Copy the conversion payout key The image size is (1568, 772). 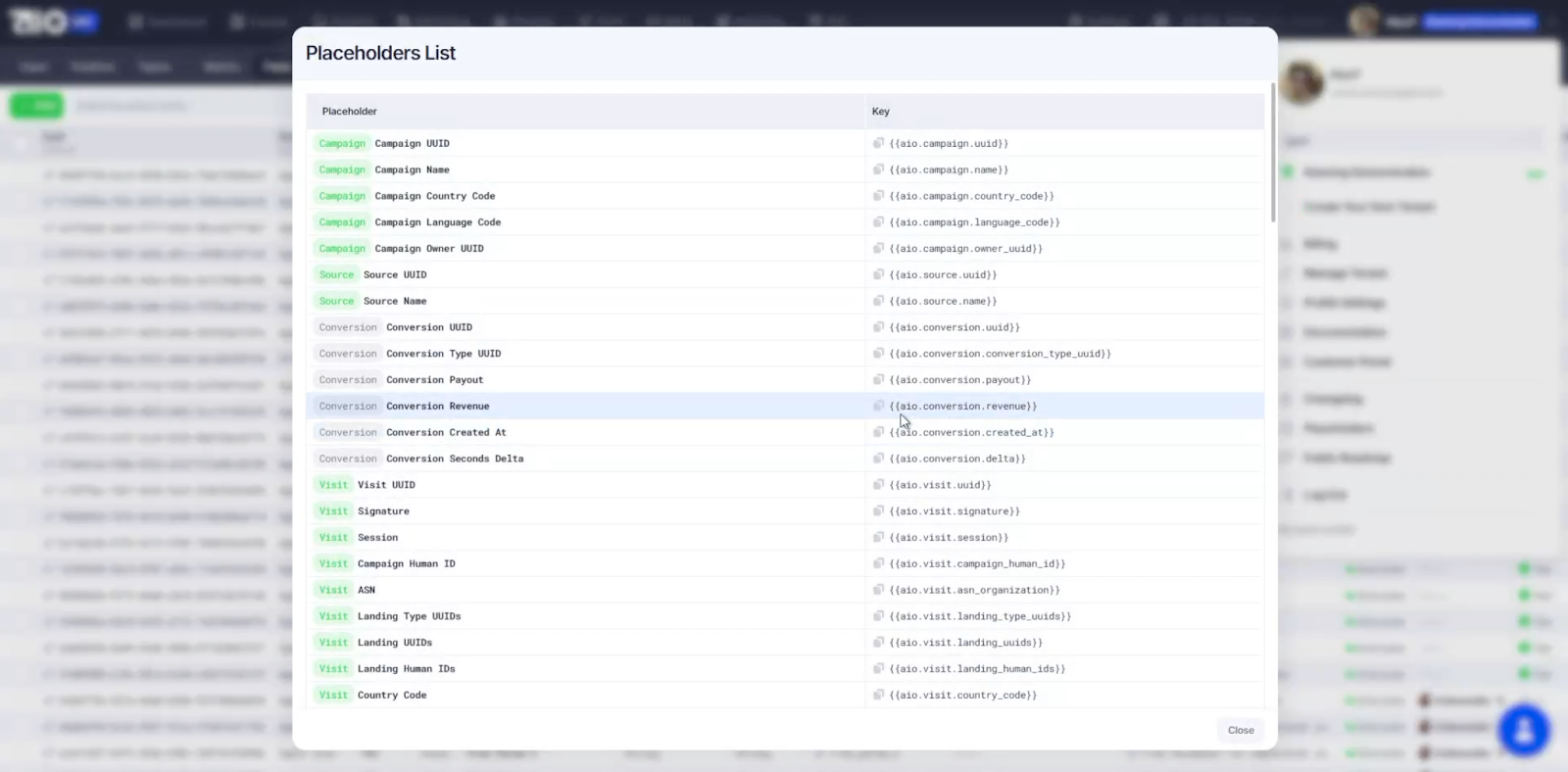tap(878, 379)
